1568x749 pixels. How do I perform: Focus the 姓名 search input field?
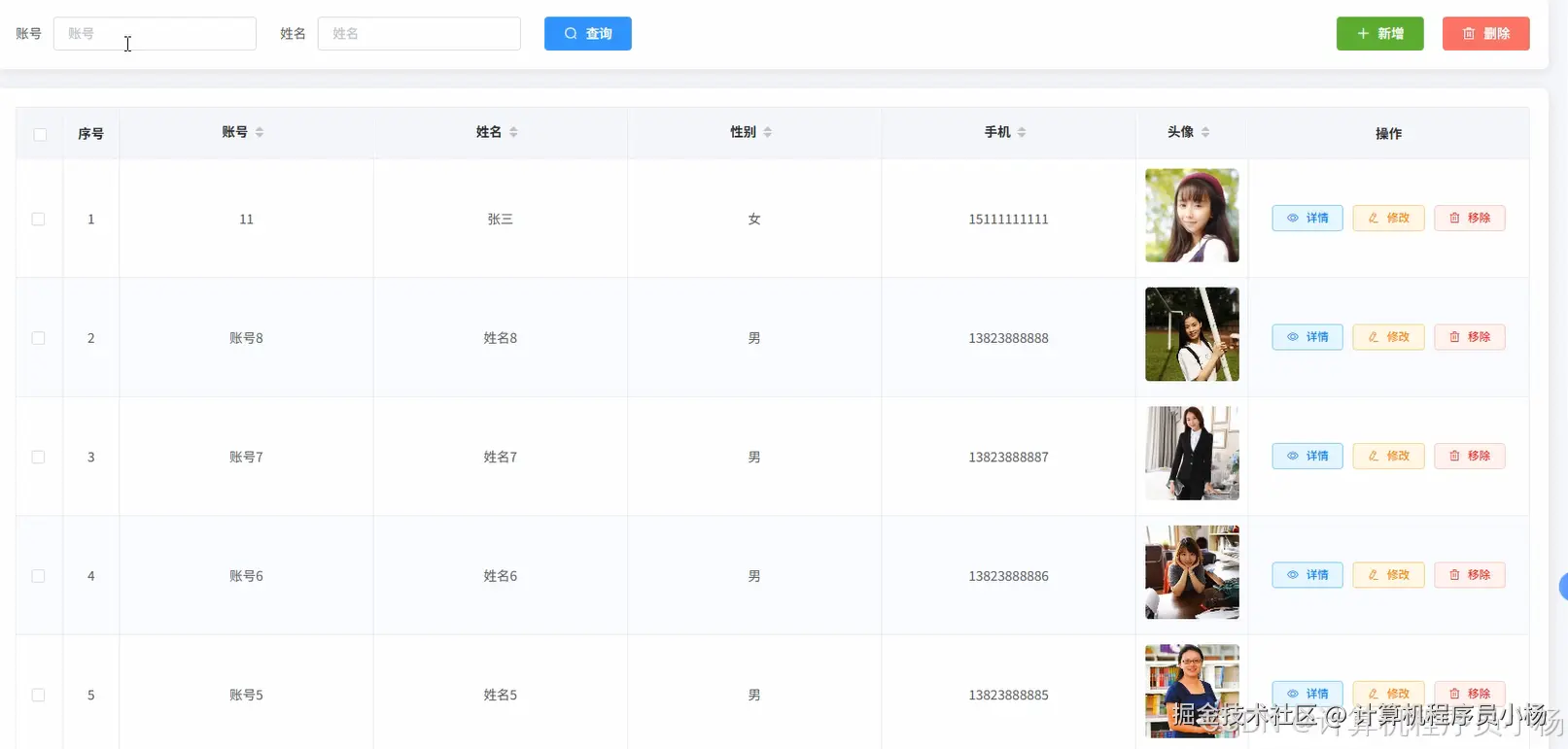(x=419, y=34)
